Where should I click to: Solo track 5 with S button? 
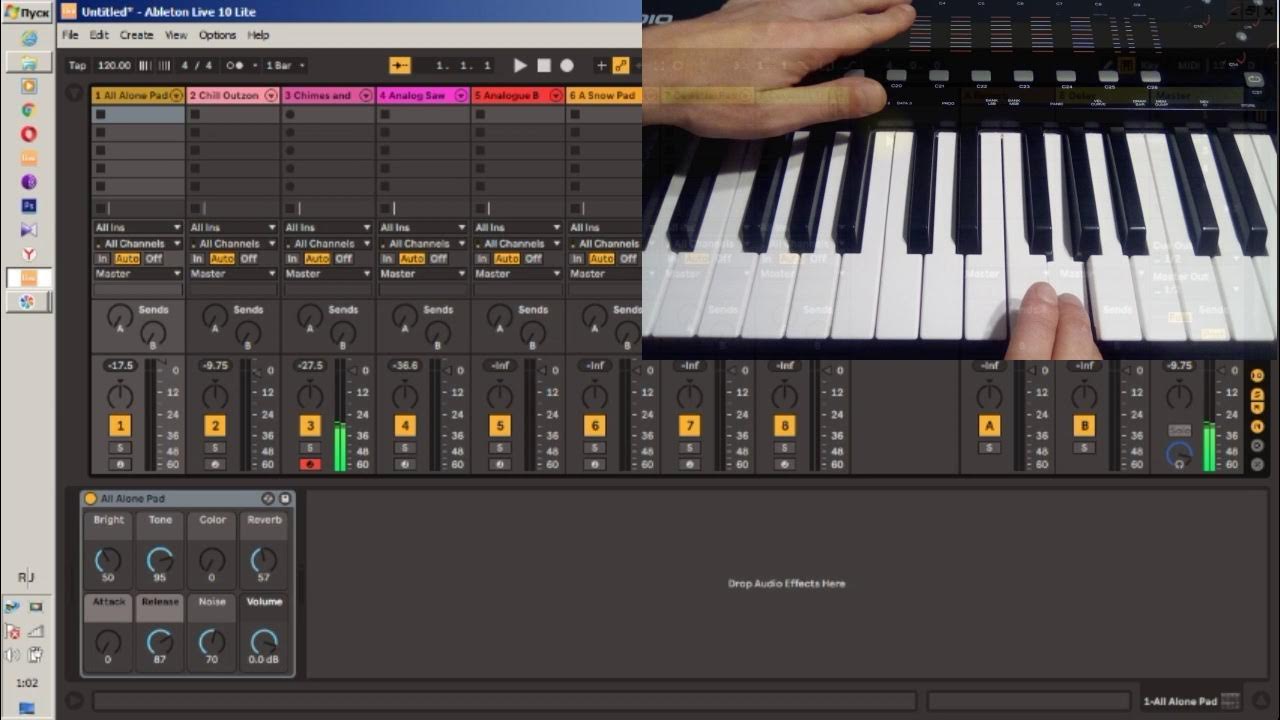tap(500, 448)
